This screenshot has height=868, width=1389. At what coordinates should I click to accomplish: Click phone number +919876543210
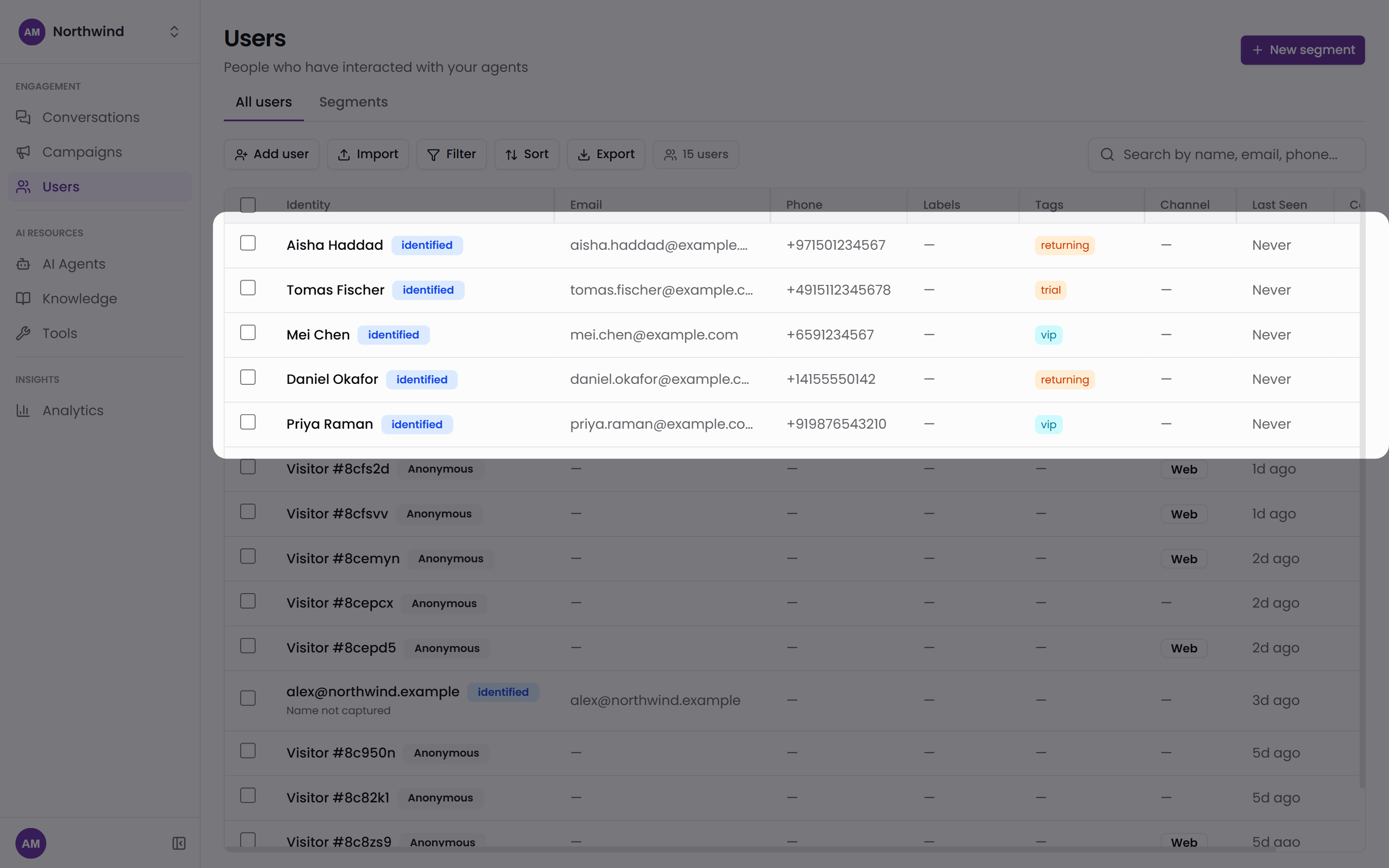pos(836,424)
